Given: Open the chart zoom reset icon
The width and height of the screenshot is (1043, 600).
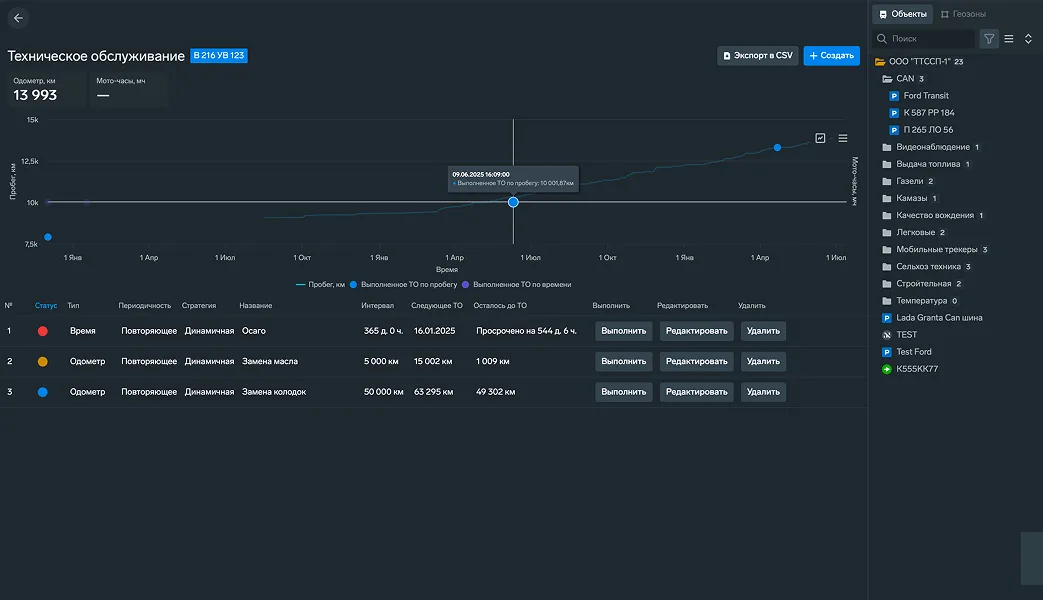Looking at the screenshot, I should point(820,138).
